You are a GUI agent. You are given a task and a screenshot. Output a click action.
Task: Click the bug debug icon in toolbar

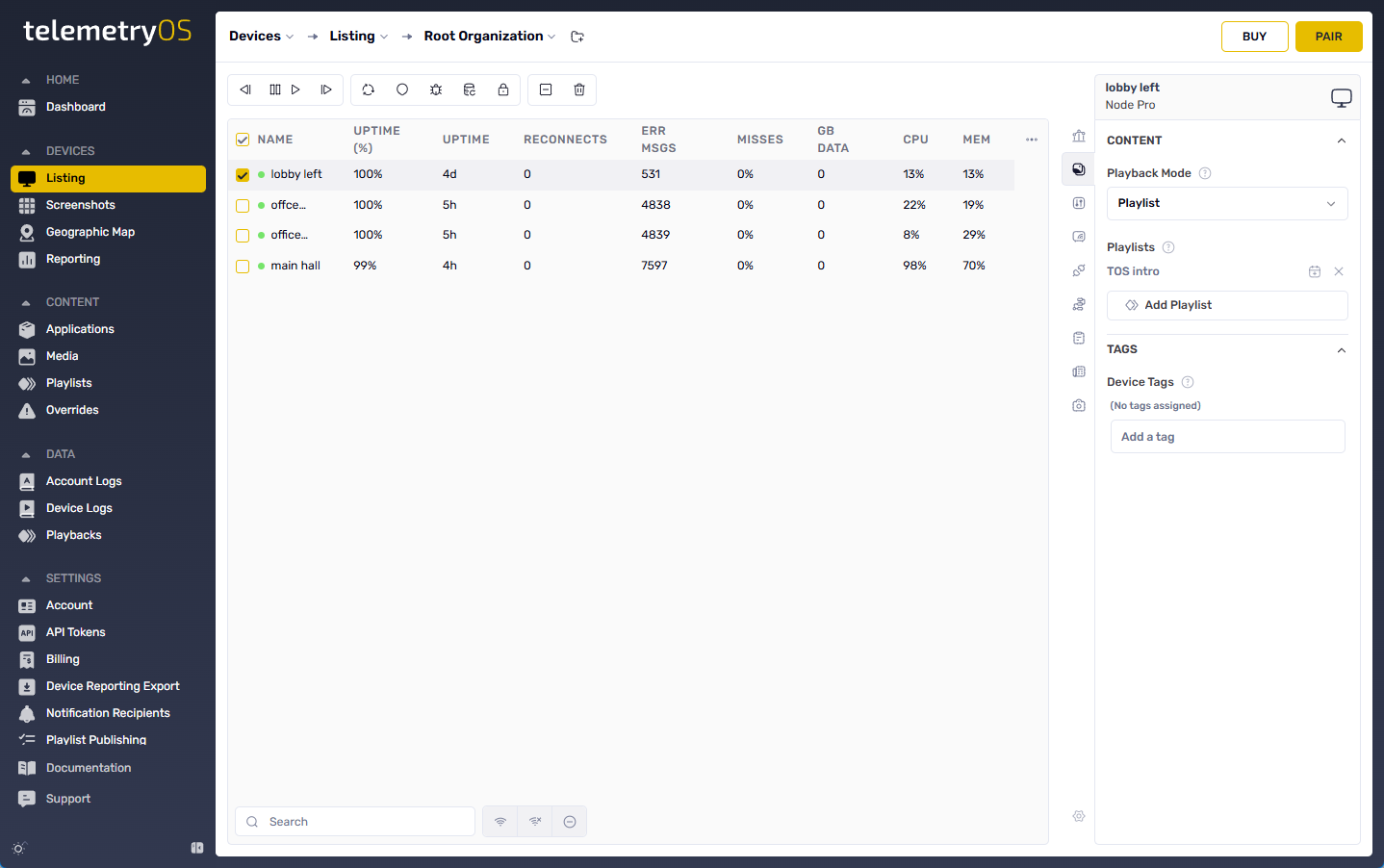click(x=436, y=89)
